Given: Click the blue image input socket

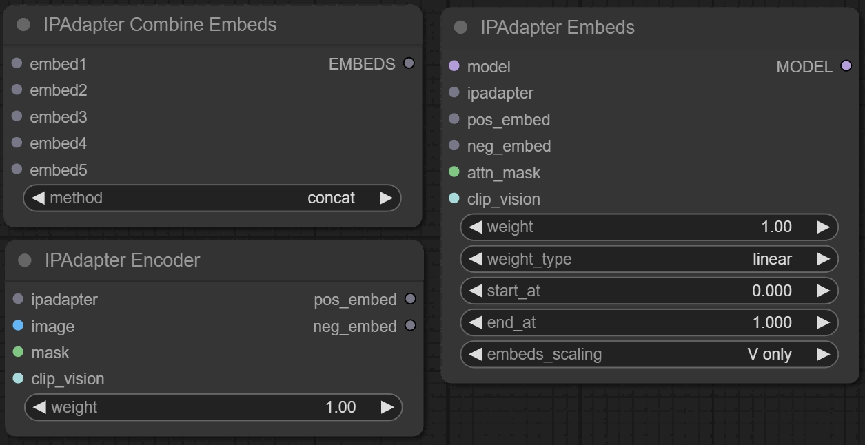Looking at the screenshot, I should point(18,326).
